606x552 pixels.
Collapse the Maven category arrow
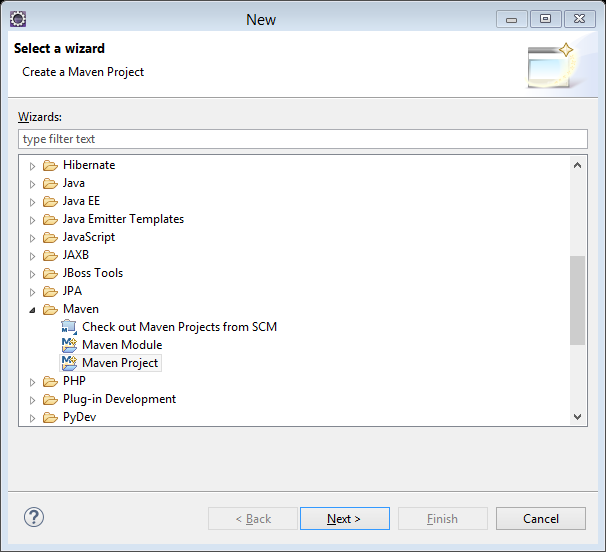point(32,310)
